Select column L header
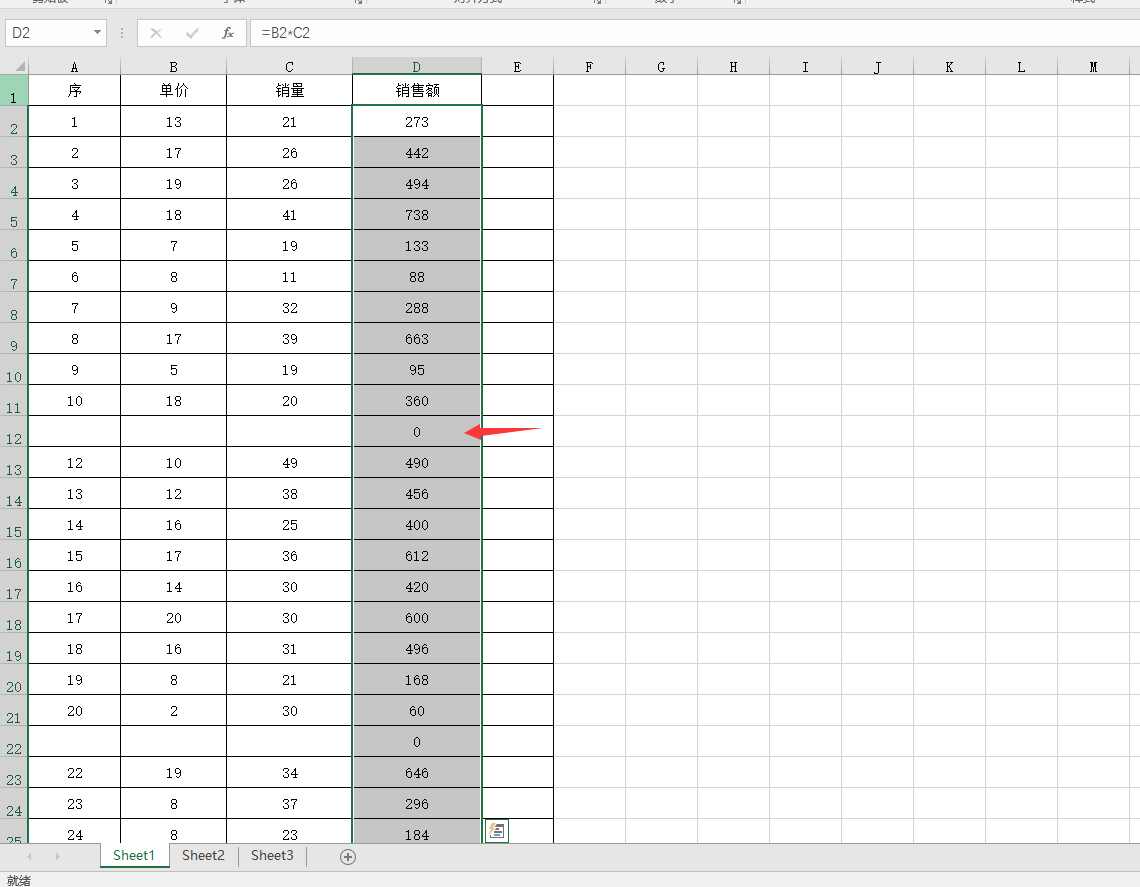 tap(1021, 67)
